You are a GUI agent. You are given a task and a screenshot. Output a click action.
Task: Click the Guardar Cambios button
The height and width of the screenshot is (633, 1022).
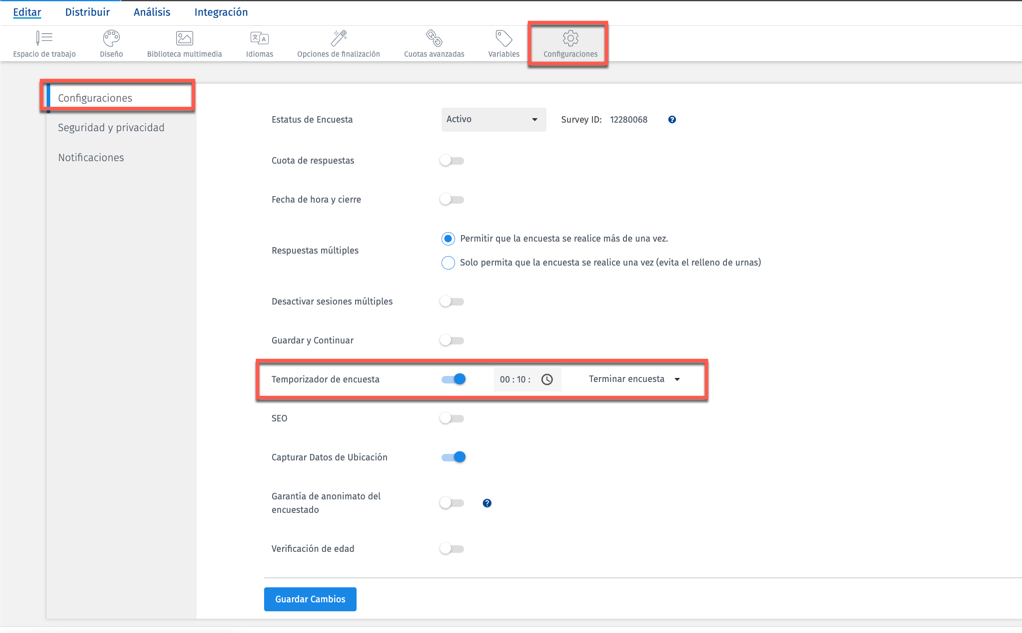point(310,599)
